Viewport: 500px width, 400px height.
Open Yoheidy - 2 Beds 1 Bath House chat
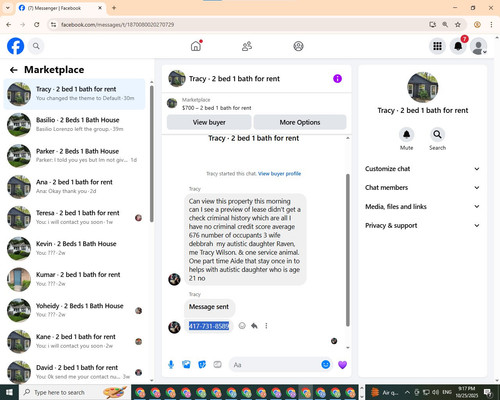click(74, 311)
